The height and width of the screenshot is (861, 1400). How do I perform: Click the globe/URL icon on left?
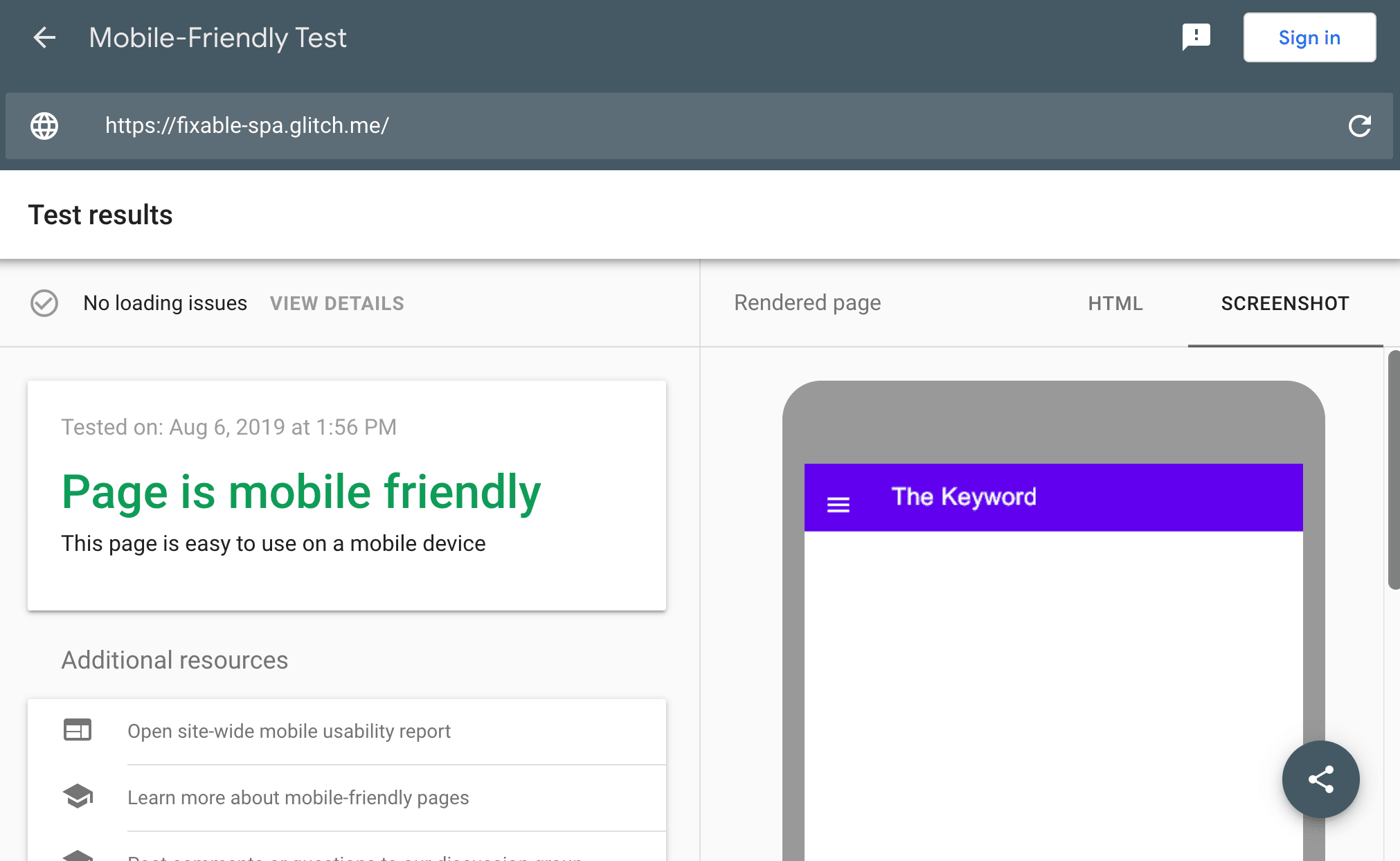(x=44, y=126)
